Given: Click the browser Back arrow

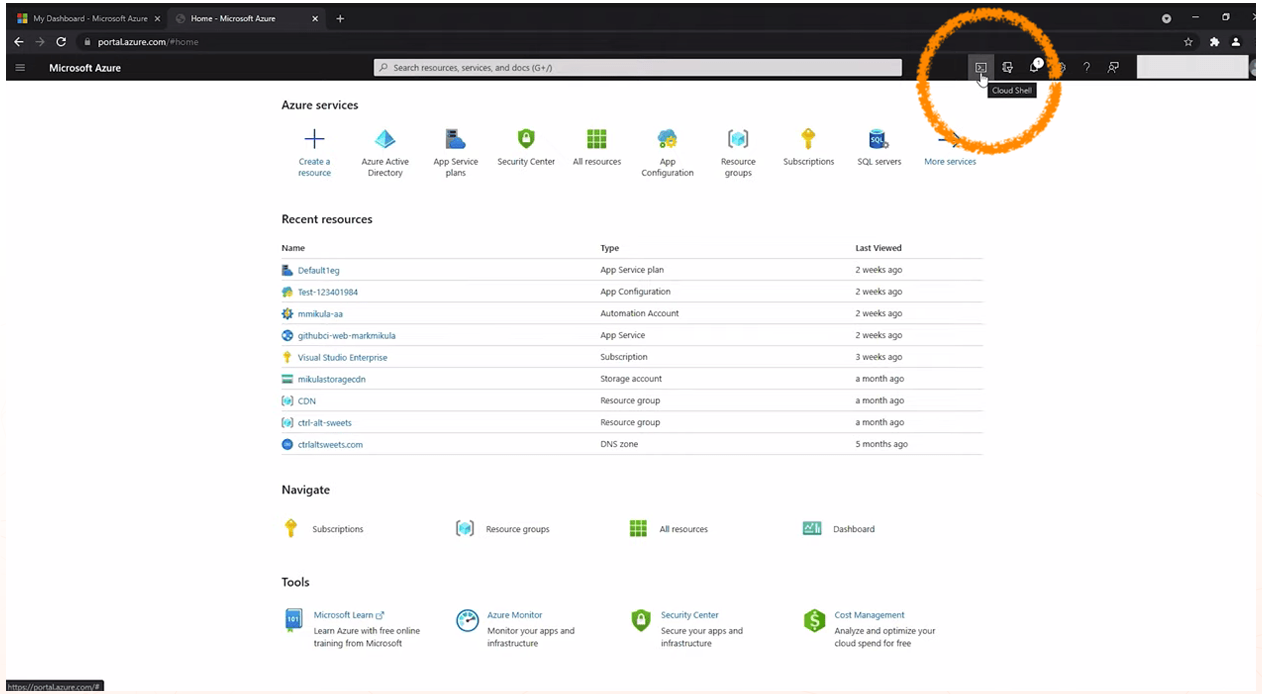Looking at the screenshot, I should coord(19,42).
